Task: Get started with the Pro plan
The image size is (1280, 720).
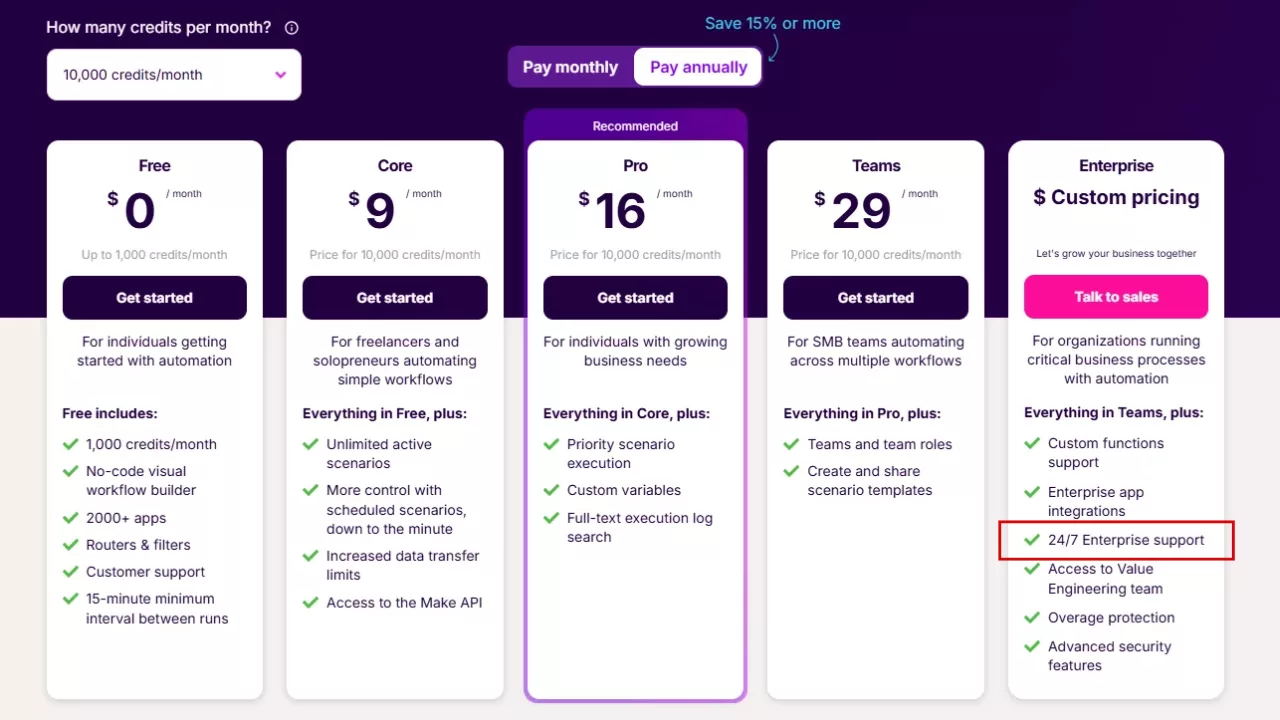Action: (635, 298)
